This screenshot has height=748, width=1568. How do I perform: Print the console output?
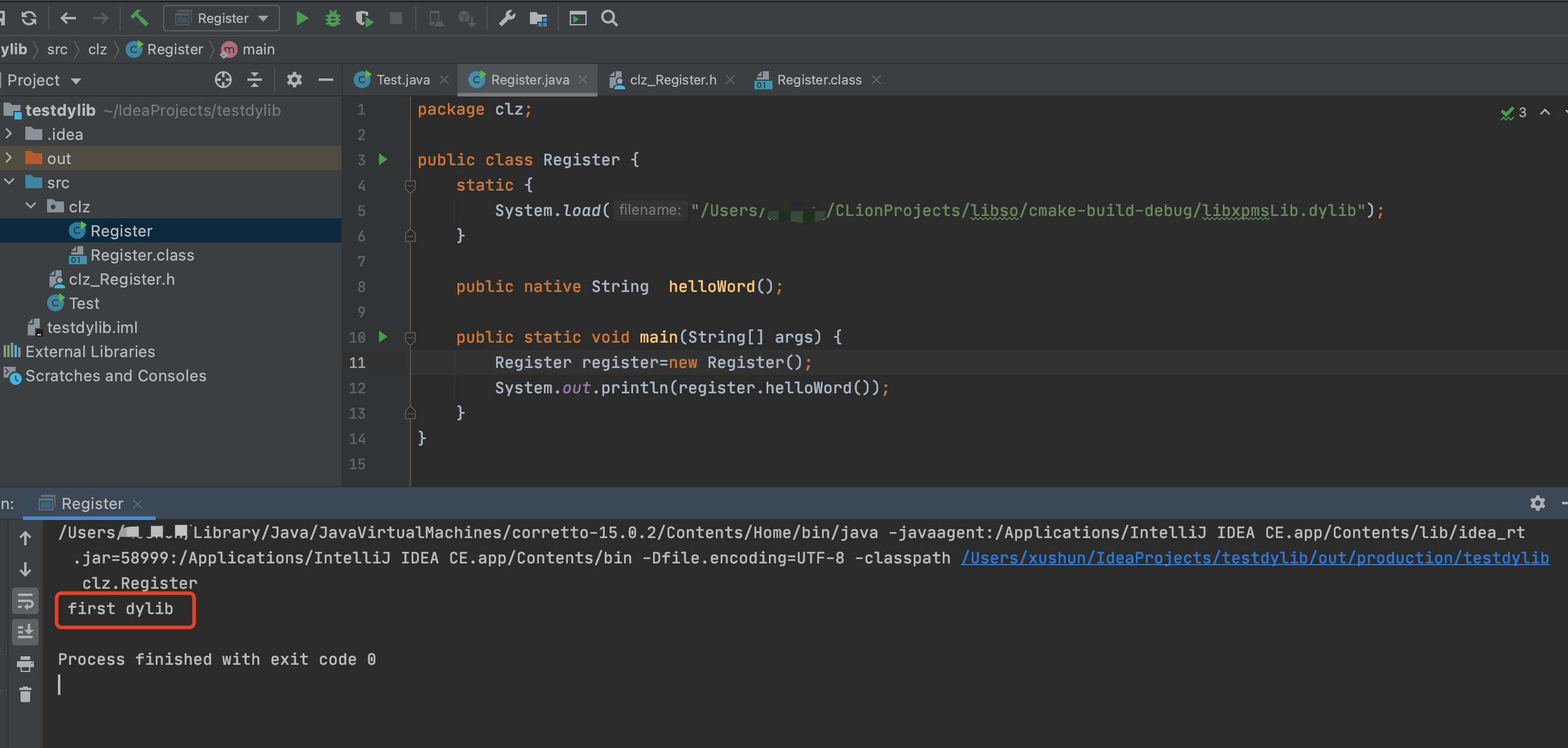pos(25,663)
